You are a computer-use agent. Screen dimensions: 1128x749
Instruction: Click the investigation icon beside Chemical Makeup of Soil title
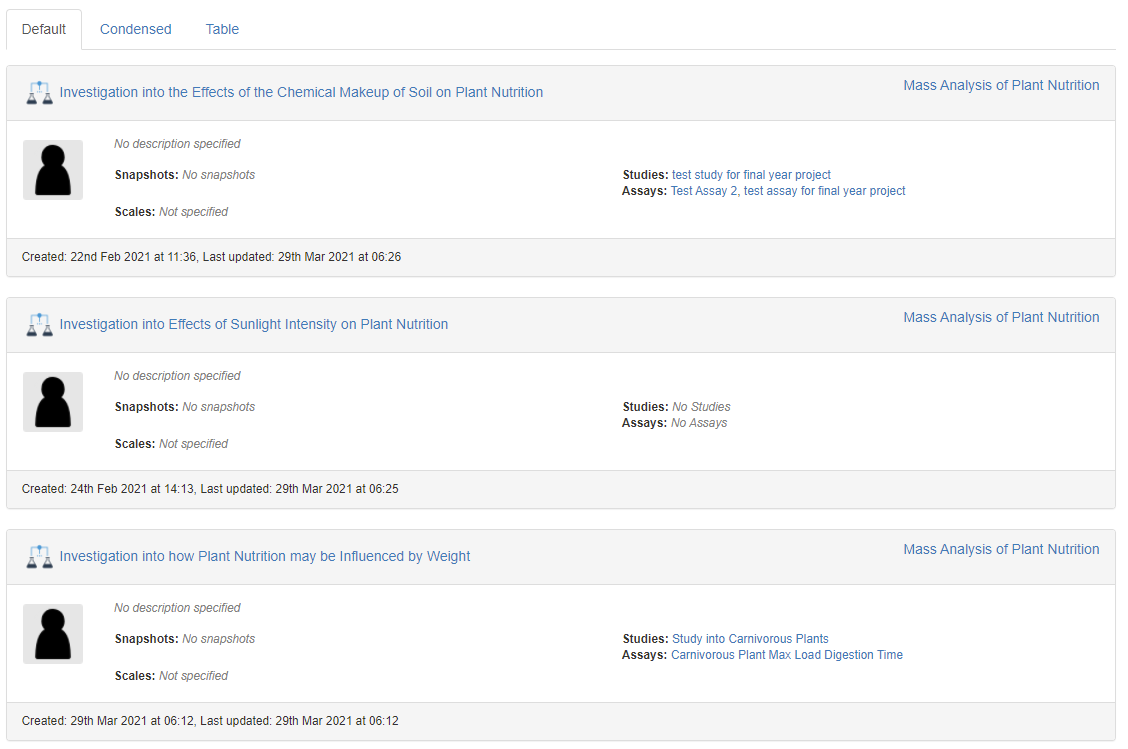(39, 93)
